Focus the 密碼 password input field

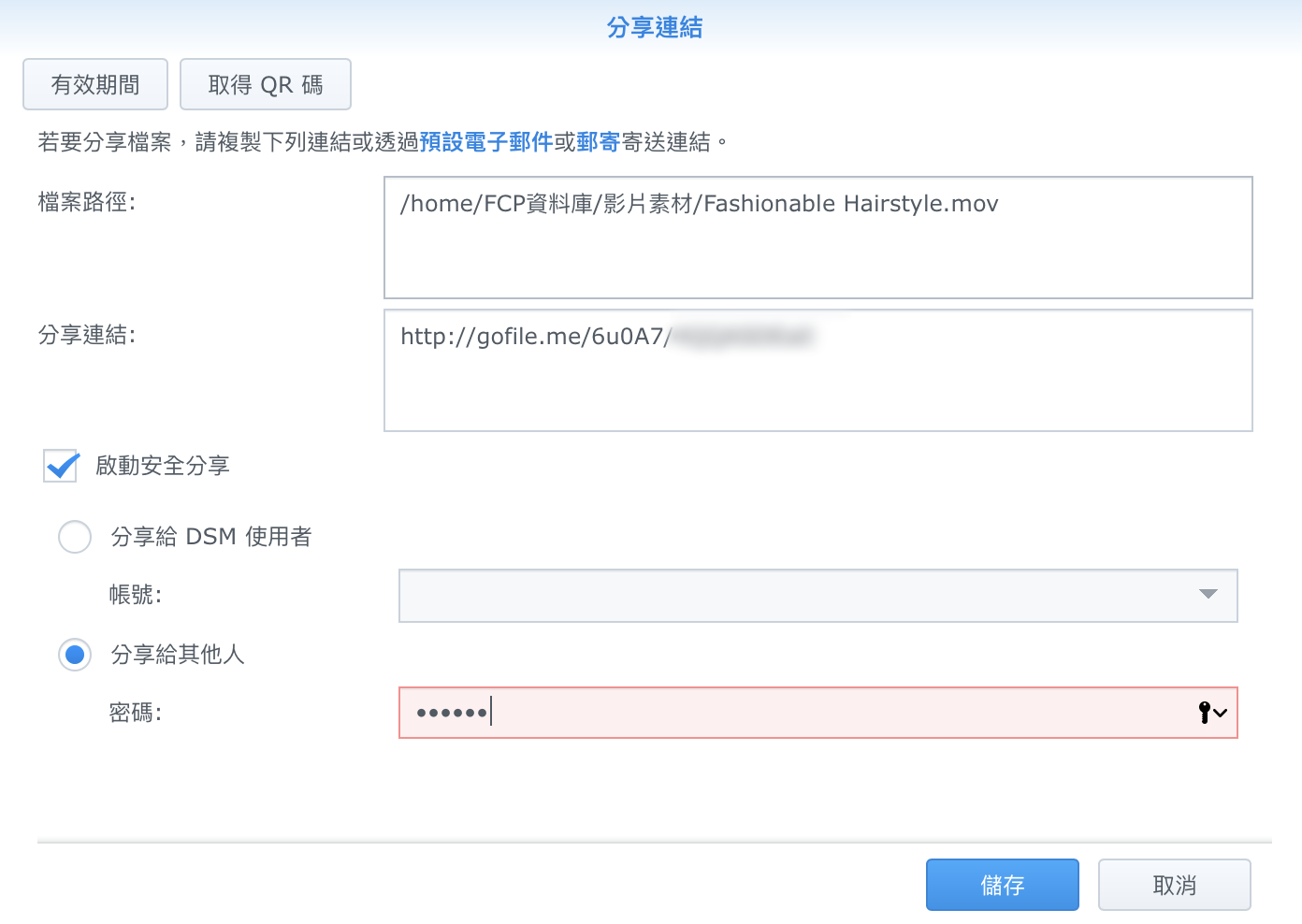(x=795, y=713)
